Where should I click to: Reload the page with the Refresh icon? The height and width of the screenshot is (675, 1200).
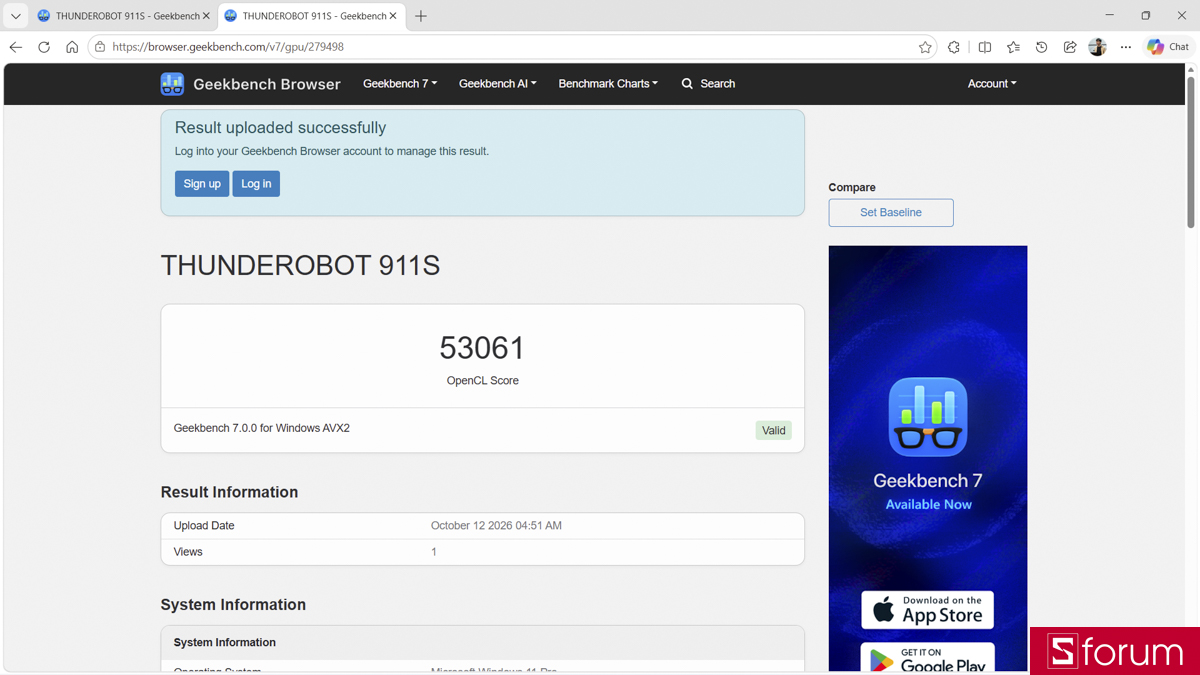[x=44, y=47]
